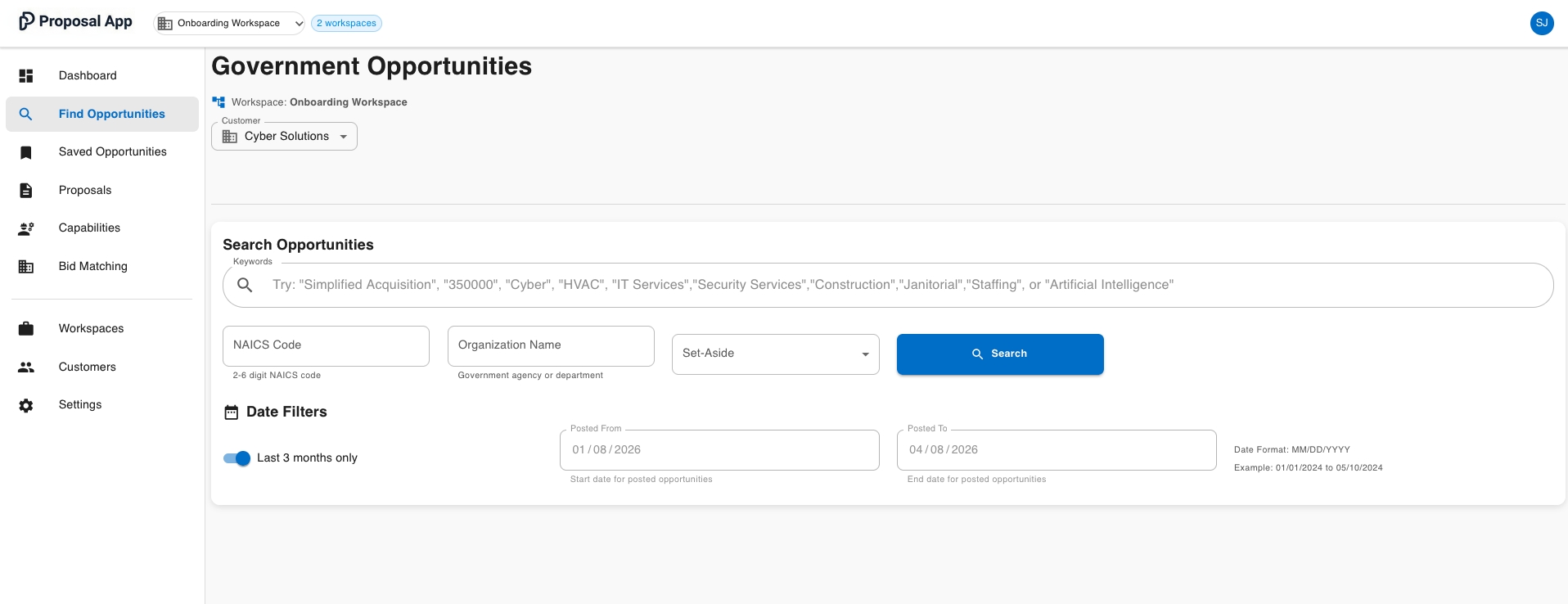Click the Settings gear icon
Viewport: 1568px width, 604px height.
tap(26, 405)
